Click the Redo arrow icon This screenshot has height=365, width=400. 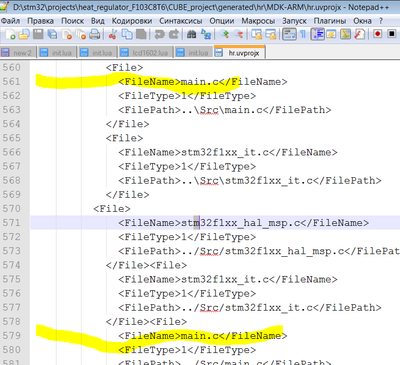173,34
